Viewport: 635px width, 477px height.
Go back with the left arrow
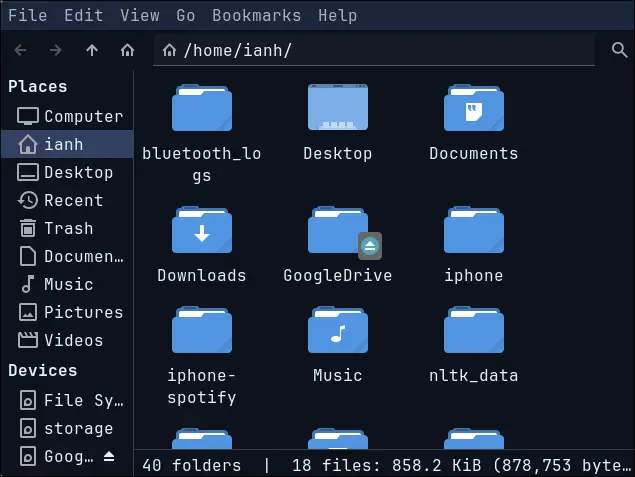[x=20, y=50]
